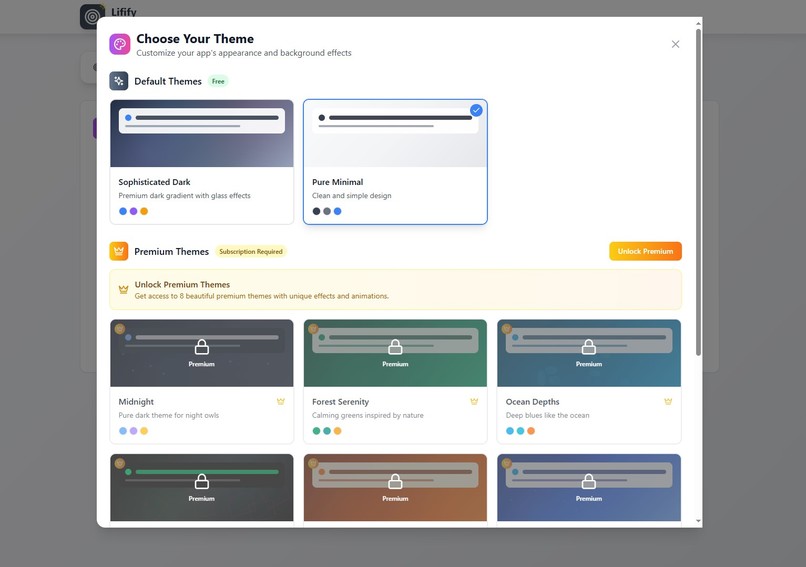The width and height of the screenshot is (806, 567).
Task: Click the Unlock Premium Themes banner heading
Action: (182, 284)
